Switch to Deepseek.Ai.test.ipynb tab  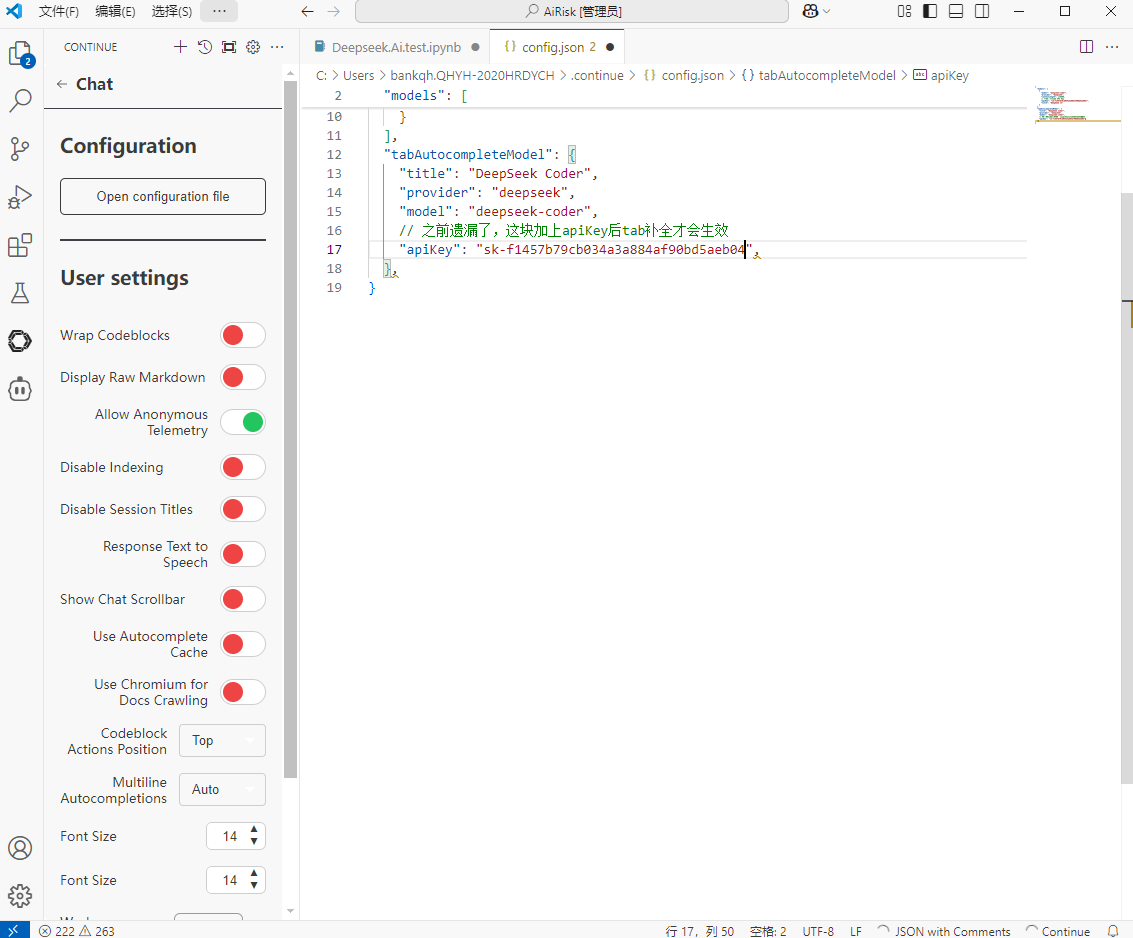396,47
